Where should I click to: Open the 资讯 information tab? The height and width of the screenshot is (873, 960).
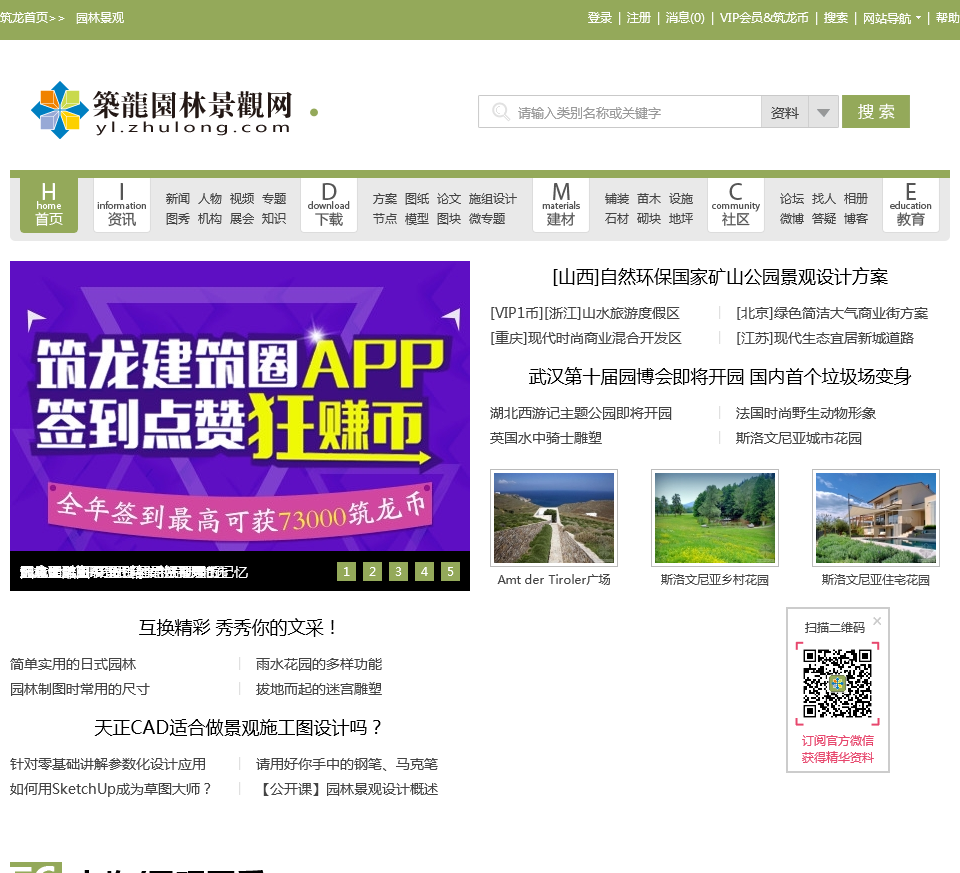[x=122, y=204]
